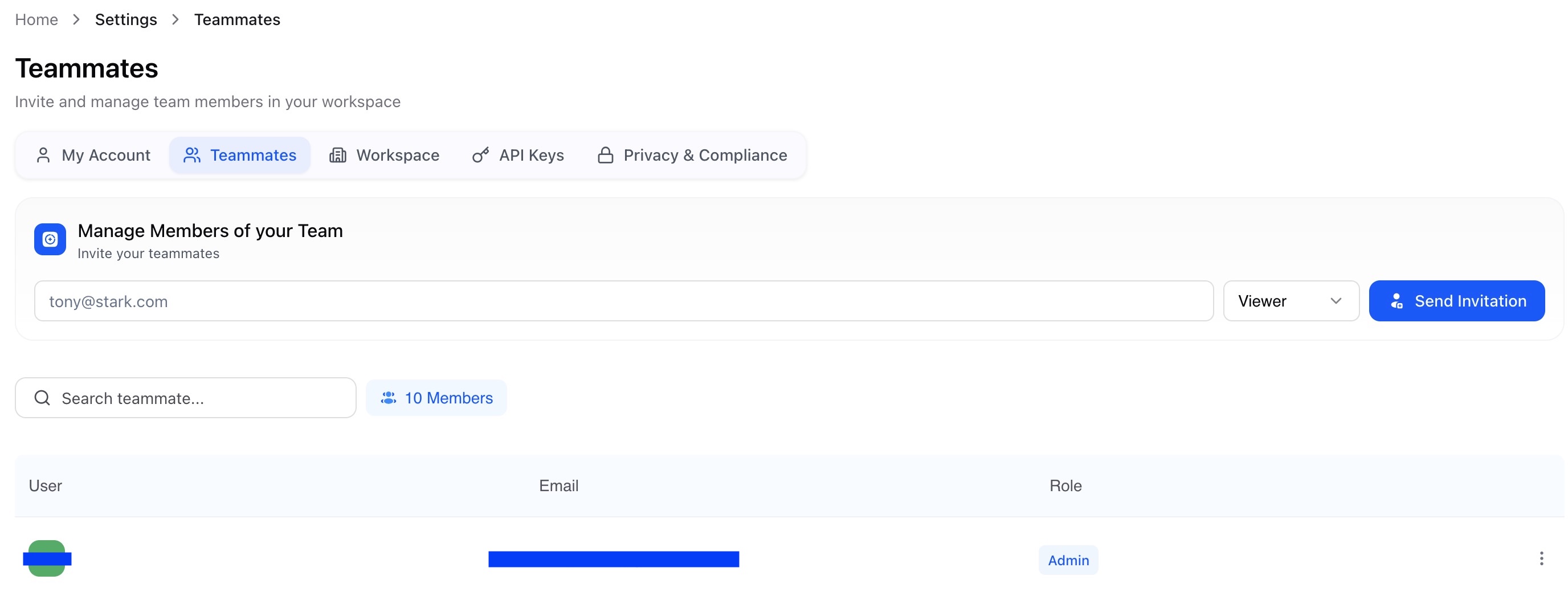Click the magnifier icon in teammate search
The height and width of the screenshot is (596, 1568).
click(42, 398)
